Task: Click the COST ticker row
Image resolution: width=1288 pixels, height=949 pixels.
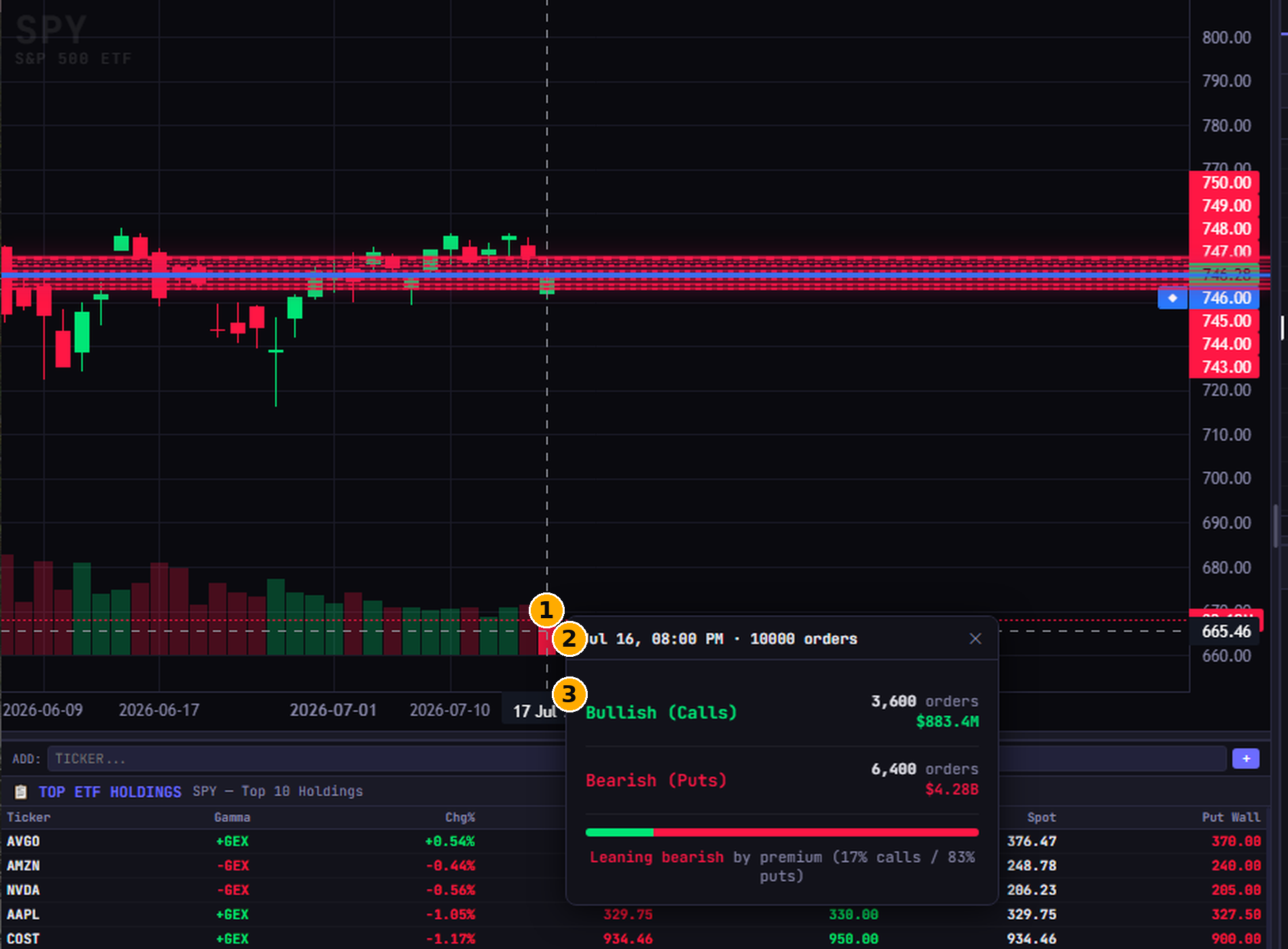Action: point(634,939)
